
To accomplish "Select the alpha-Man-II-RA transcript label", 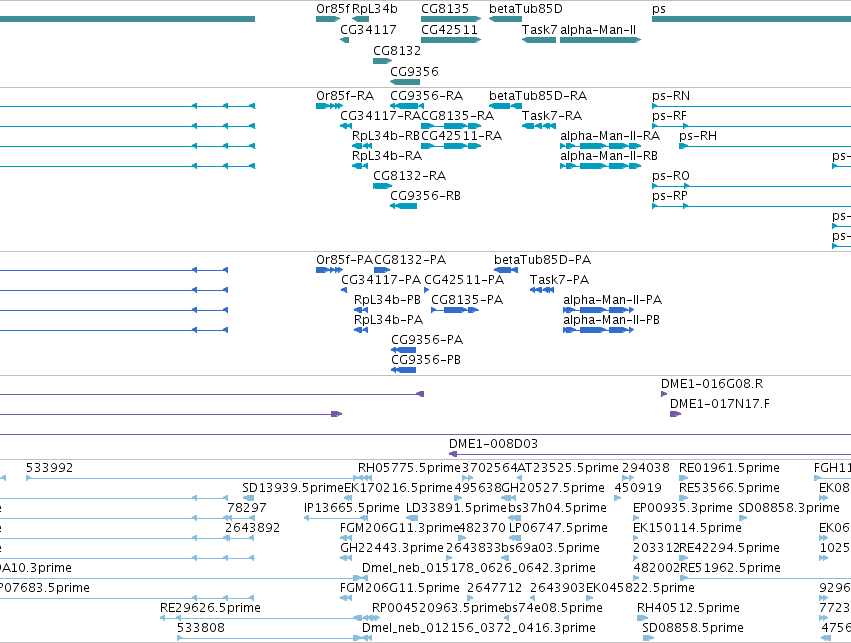I will [x=609, y=136].
